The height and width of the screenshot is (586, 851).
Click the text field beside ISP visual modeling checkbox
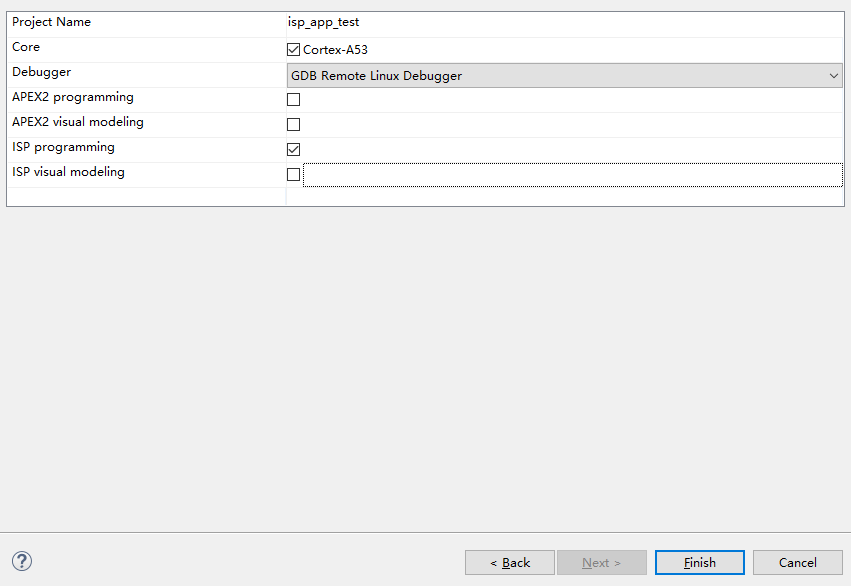click(572, 175)
